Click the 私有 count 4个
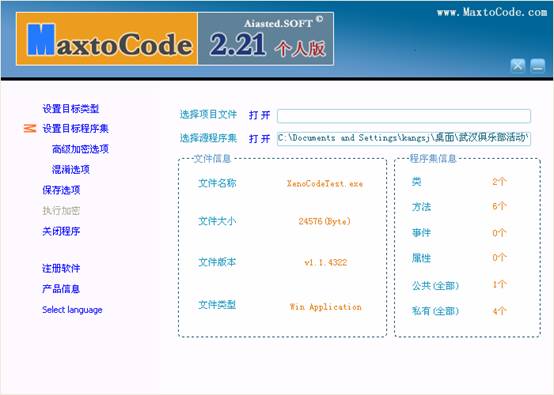The width and height of the screenshot is (554, 395). click(500, 311)
